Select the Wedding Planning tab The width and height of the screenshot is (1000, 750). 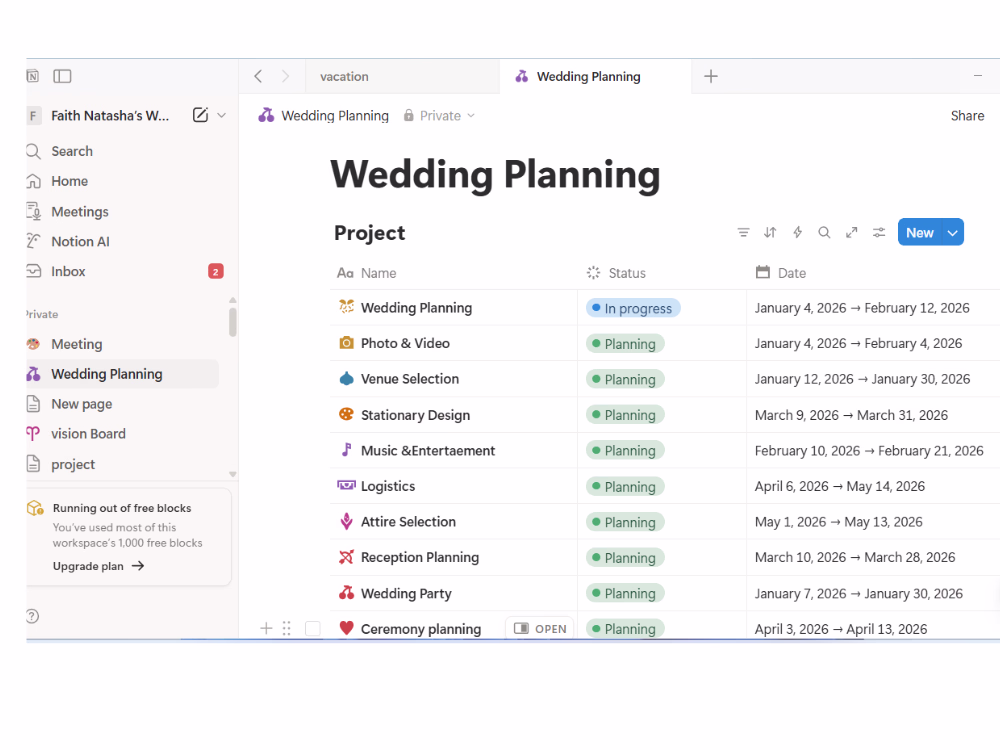(596, 77)
